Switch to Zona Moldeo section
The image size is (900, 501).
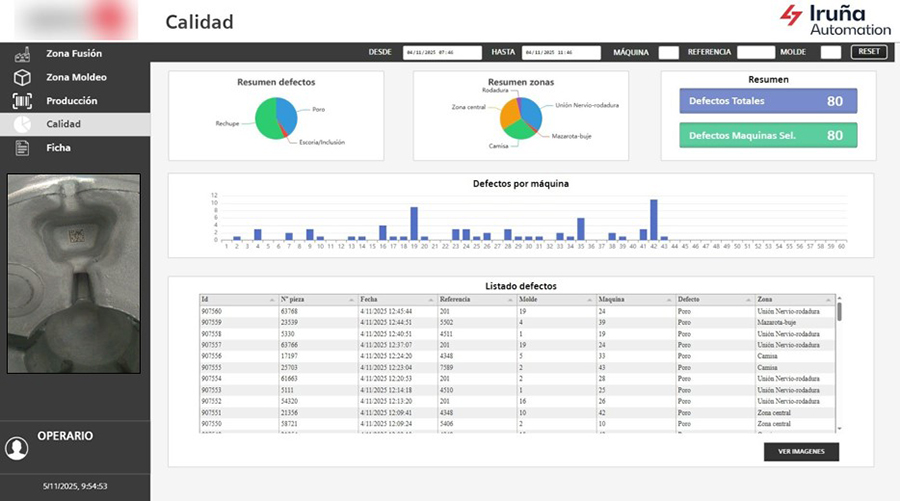pos(76,77)
